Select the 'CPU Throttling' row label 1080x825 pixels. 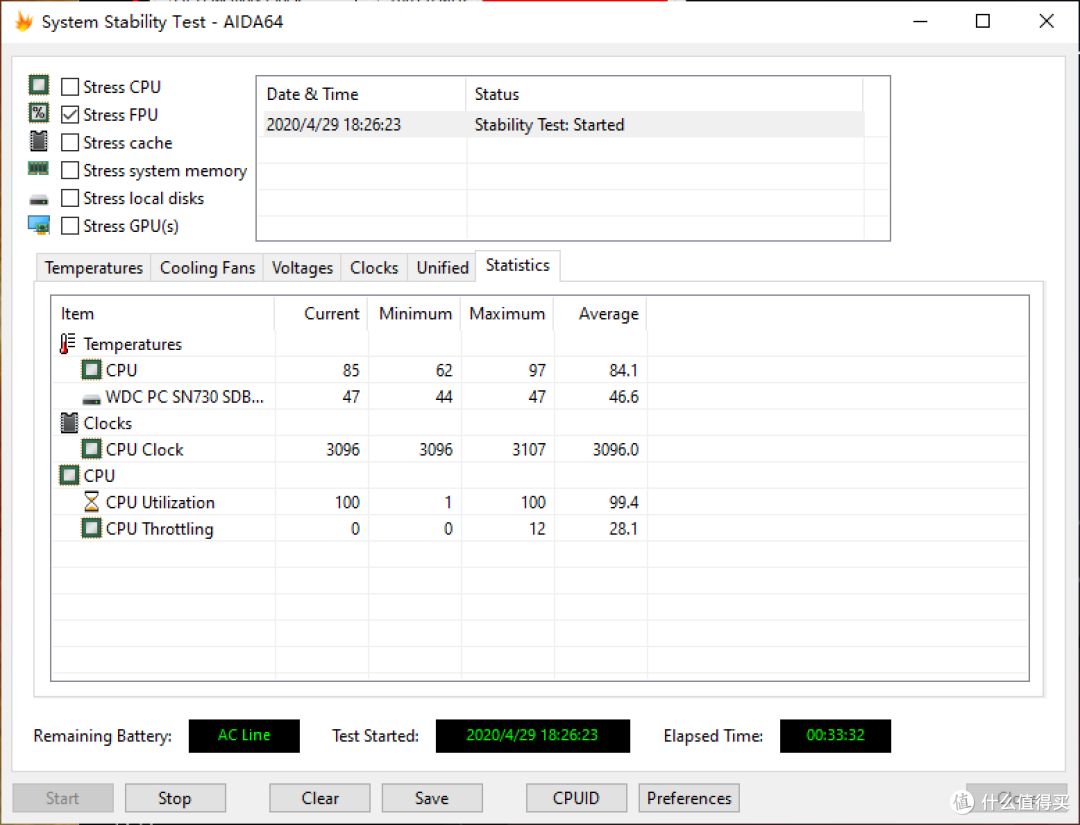[160, 529]
